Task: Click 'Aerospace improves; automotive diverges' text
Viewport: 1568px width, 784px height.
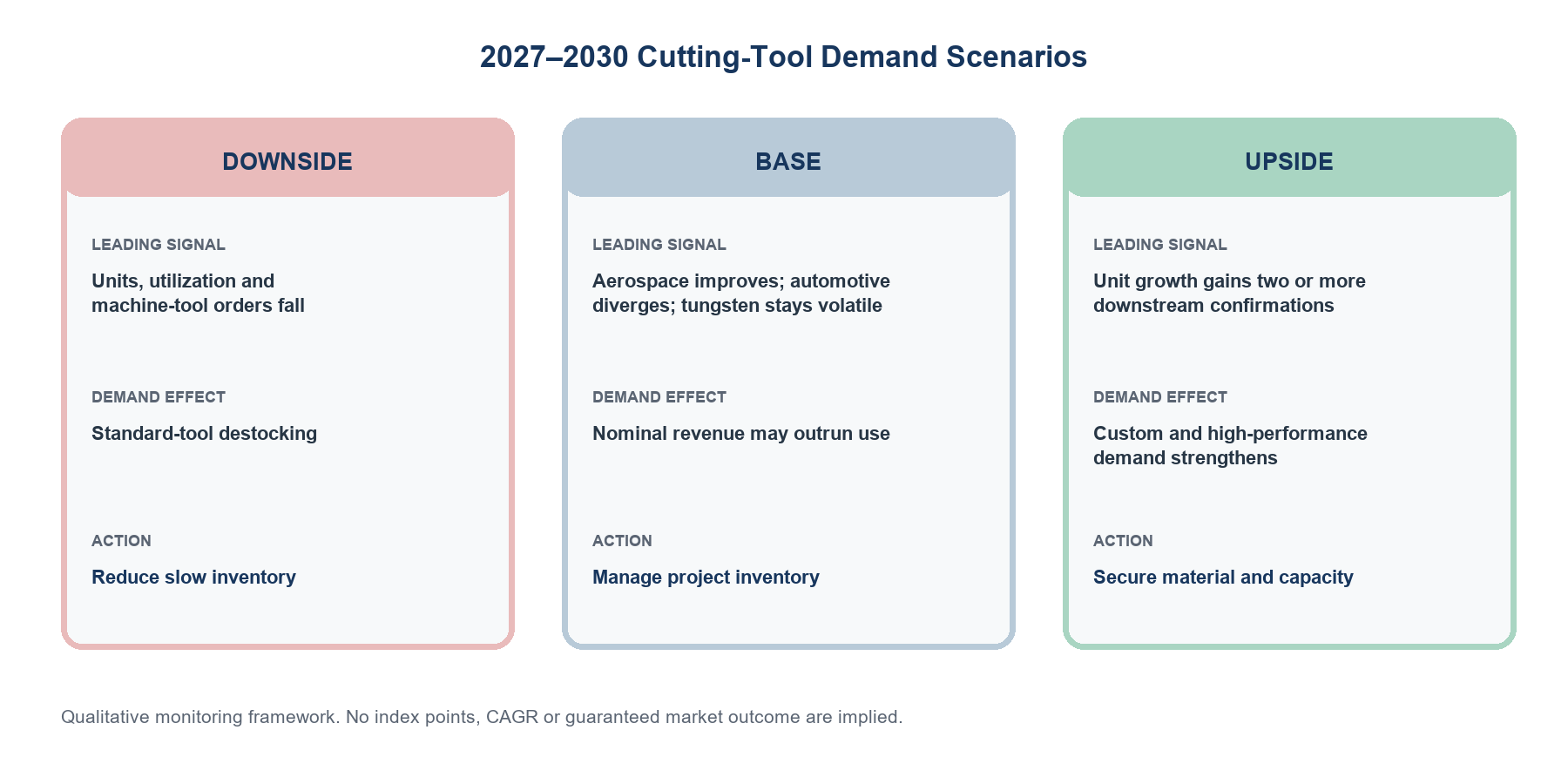Action: coord(741,293)
